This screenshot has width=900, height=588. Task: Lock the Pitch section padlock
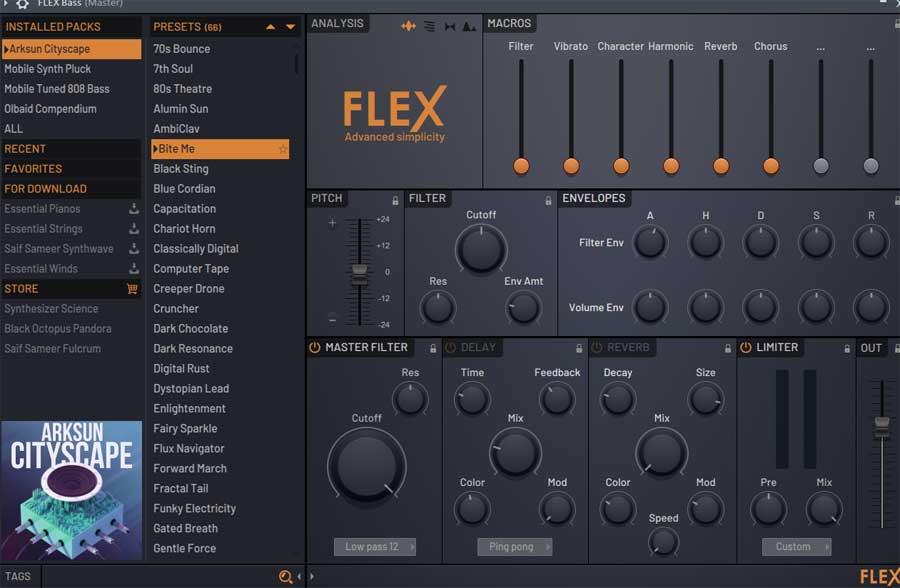tap(395, 200)
